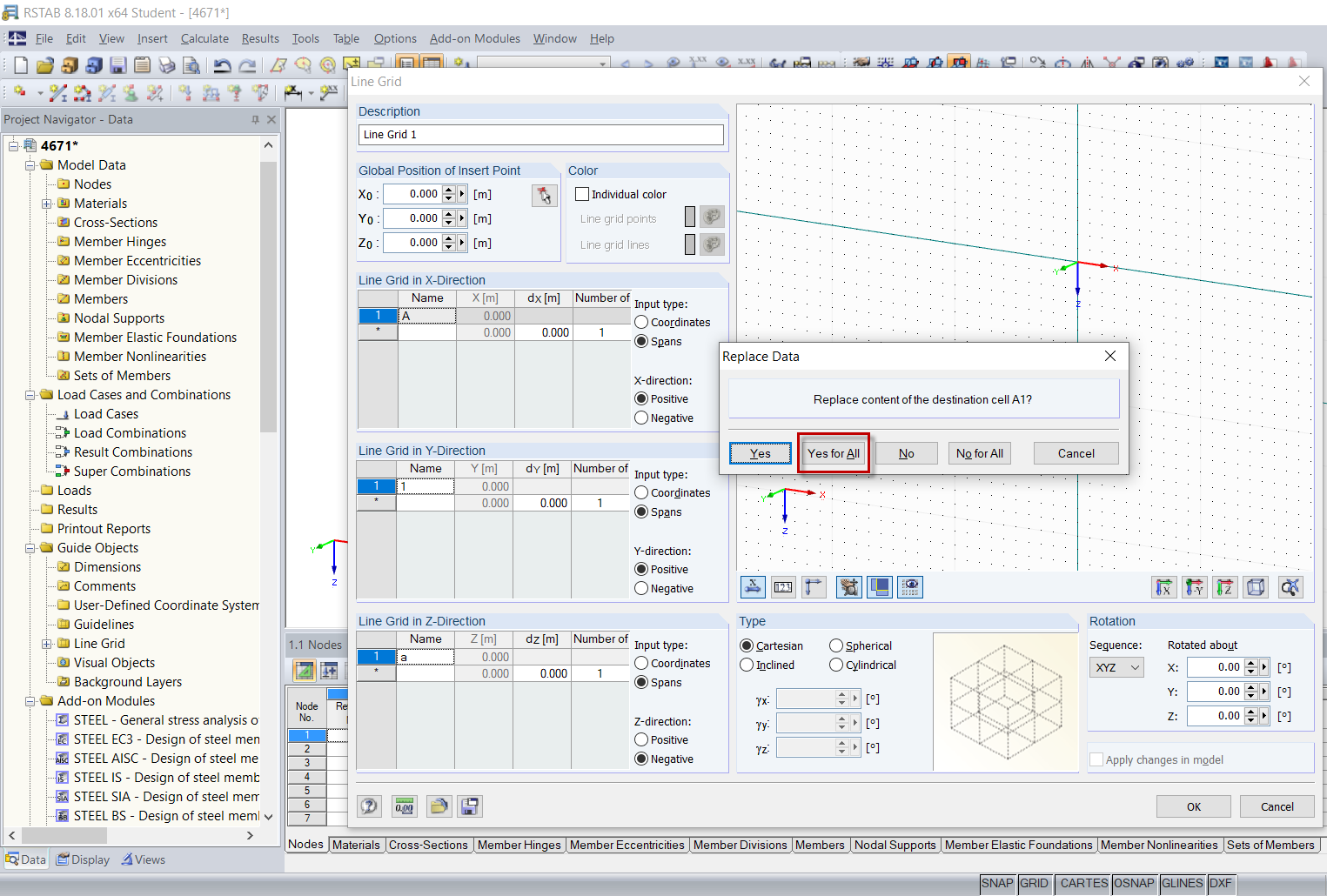Click OK in the Line Grid dialog
Viewport: 1327px width, 896px height.
click(x=1194, y=806)
